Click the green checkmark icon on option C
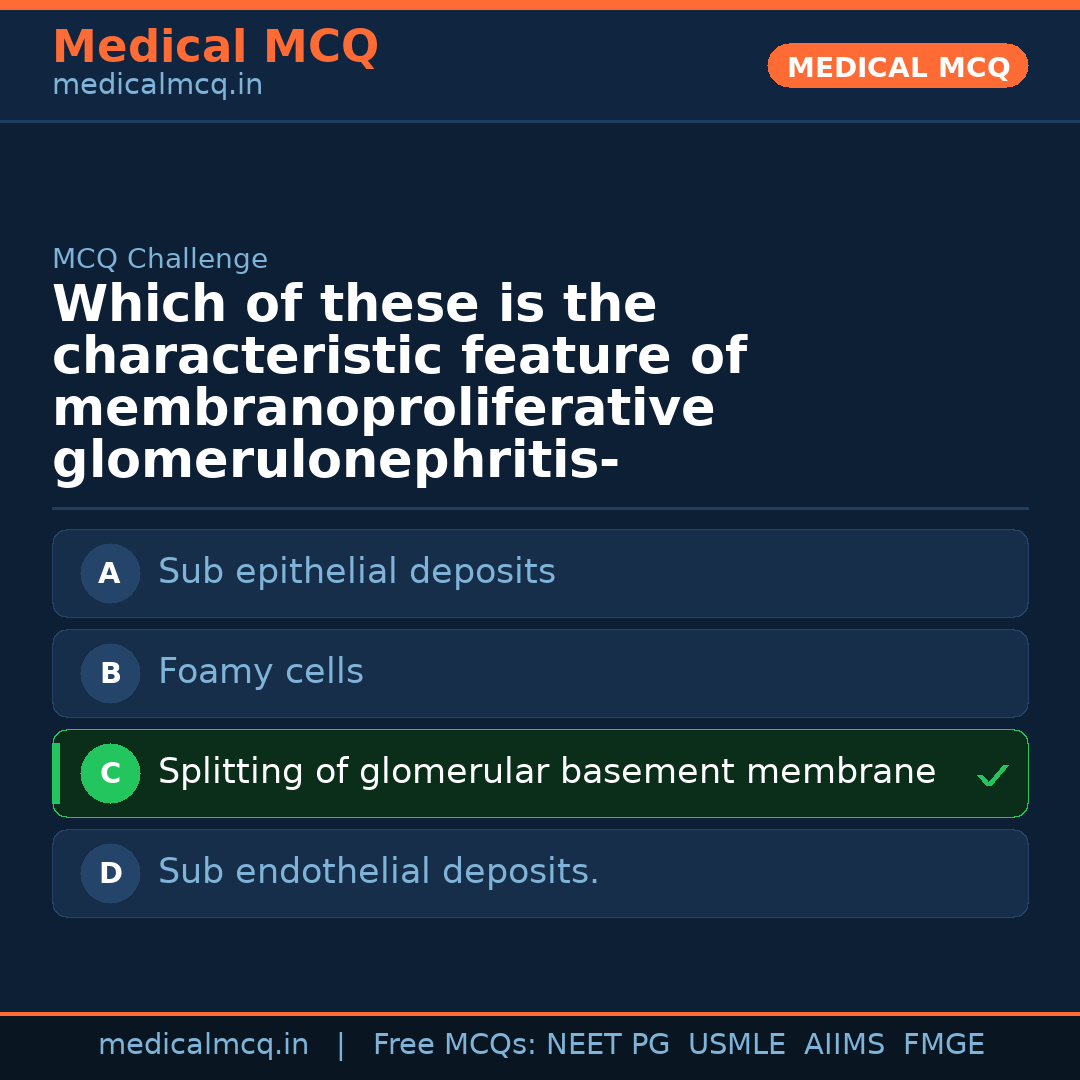This screenshot has width=1080, height=1080. pos(992,775)
